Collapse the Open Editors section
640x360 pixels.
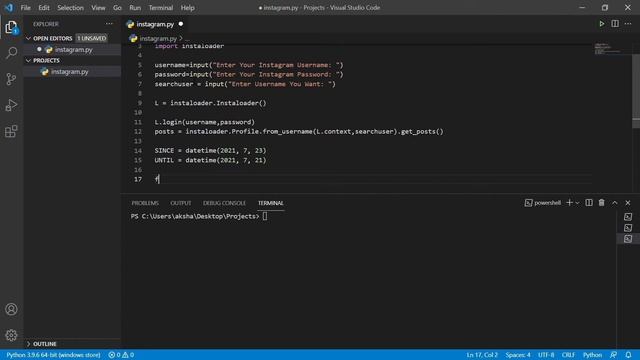[28, 38]
